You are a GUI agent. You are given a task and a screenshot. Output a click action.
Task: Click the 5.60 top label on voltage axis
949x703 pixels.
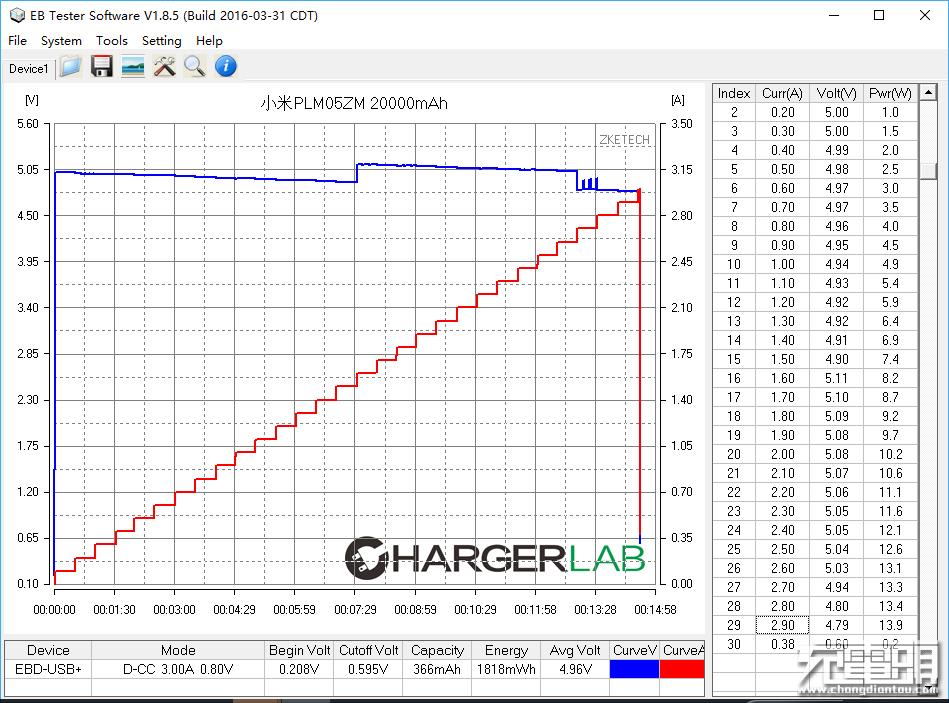point(28,123)
